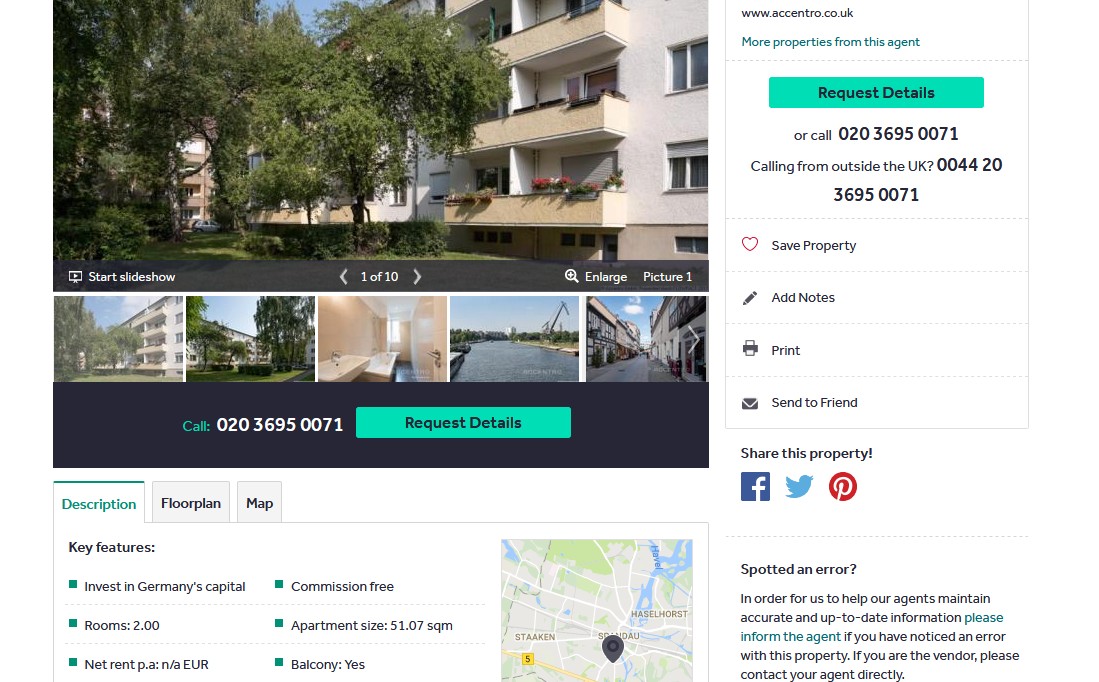Advance thumbnail strip with right chevron
This screenshot has height=682, width=1099.
[x=693, y=339]
